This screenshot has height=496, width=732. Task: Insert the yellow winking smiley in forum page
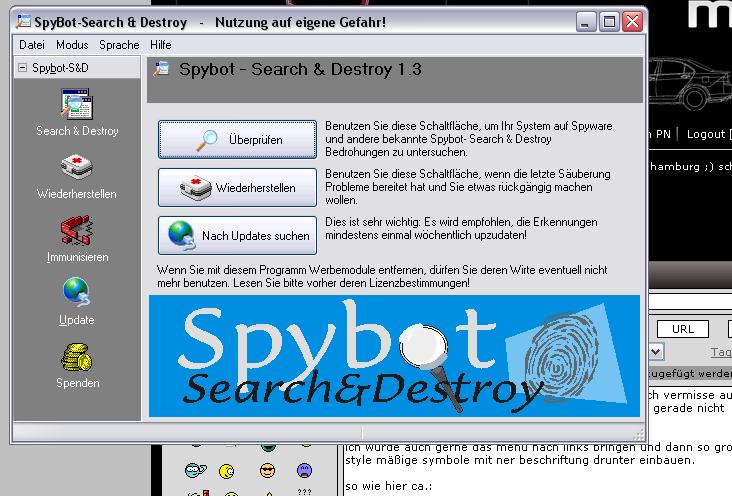[x=227, y=471]
